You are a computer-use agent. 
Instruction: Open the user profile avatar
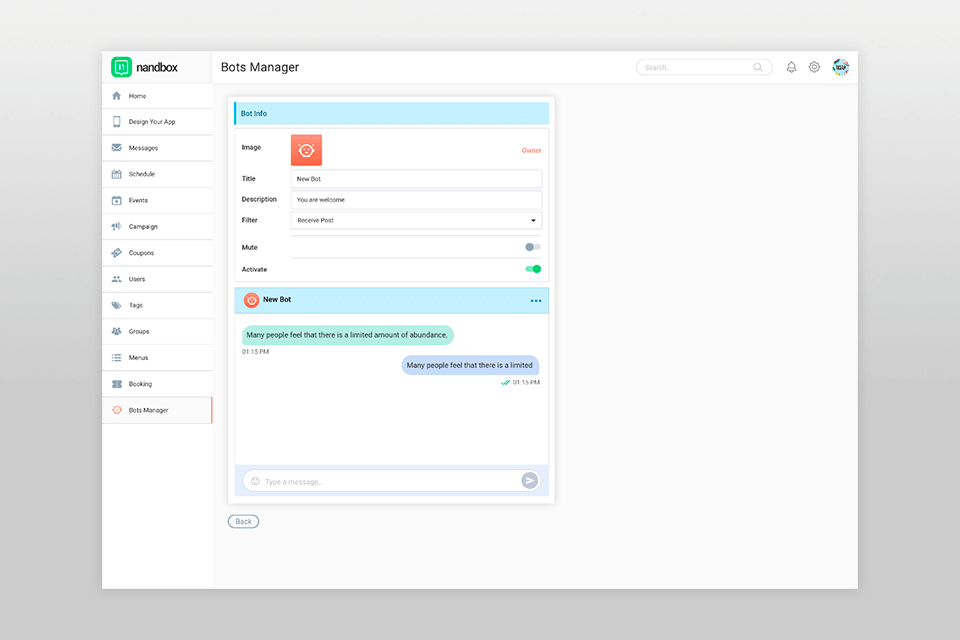tap(841, 67)
